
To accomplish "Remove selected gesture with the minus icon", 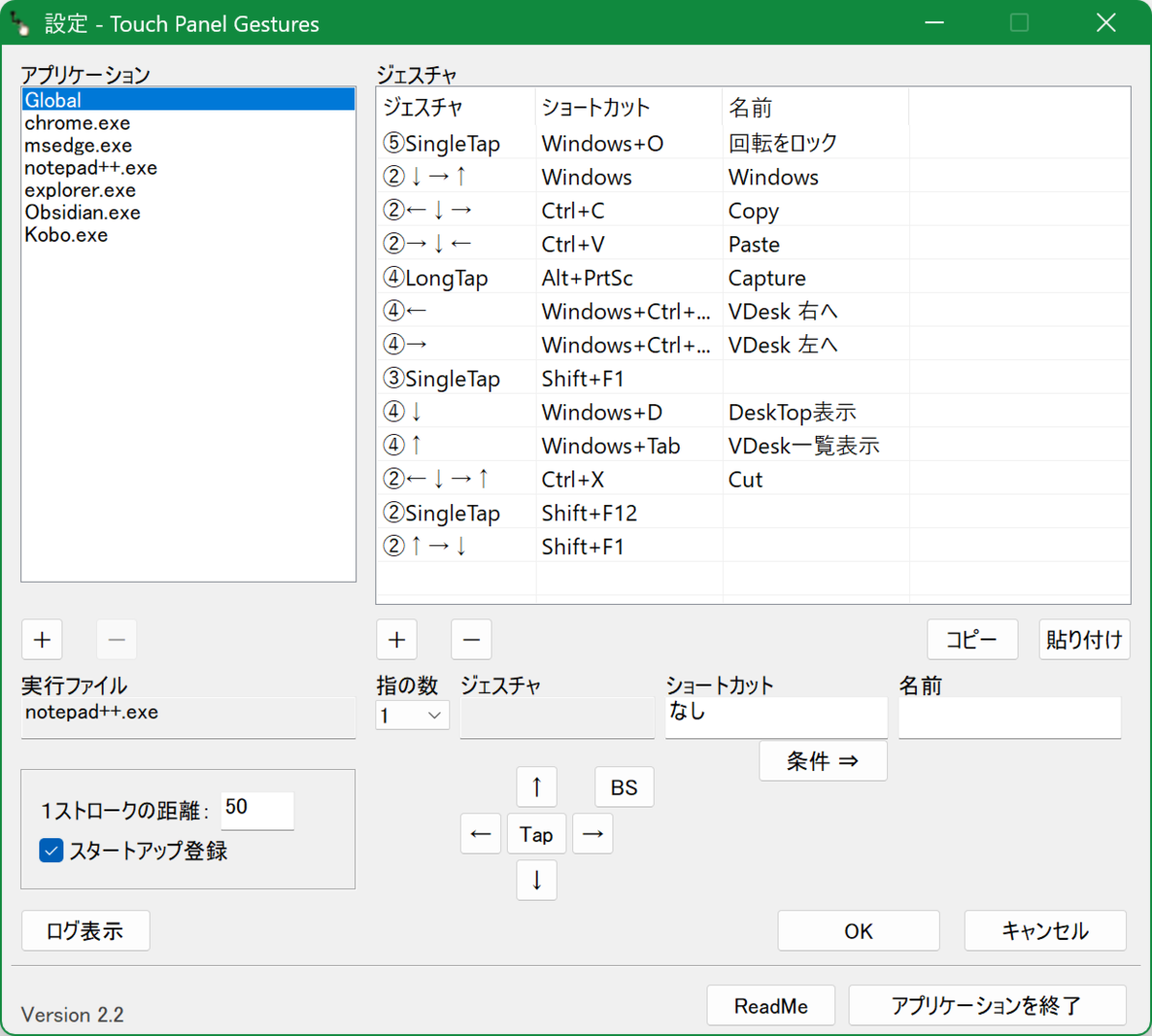I will point(470,638).
